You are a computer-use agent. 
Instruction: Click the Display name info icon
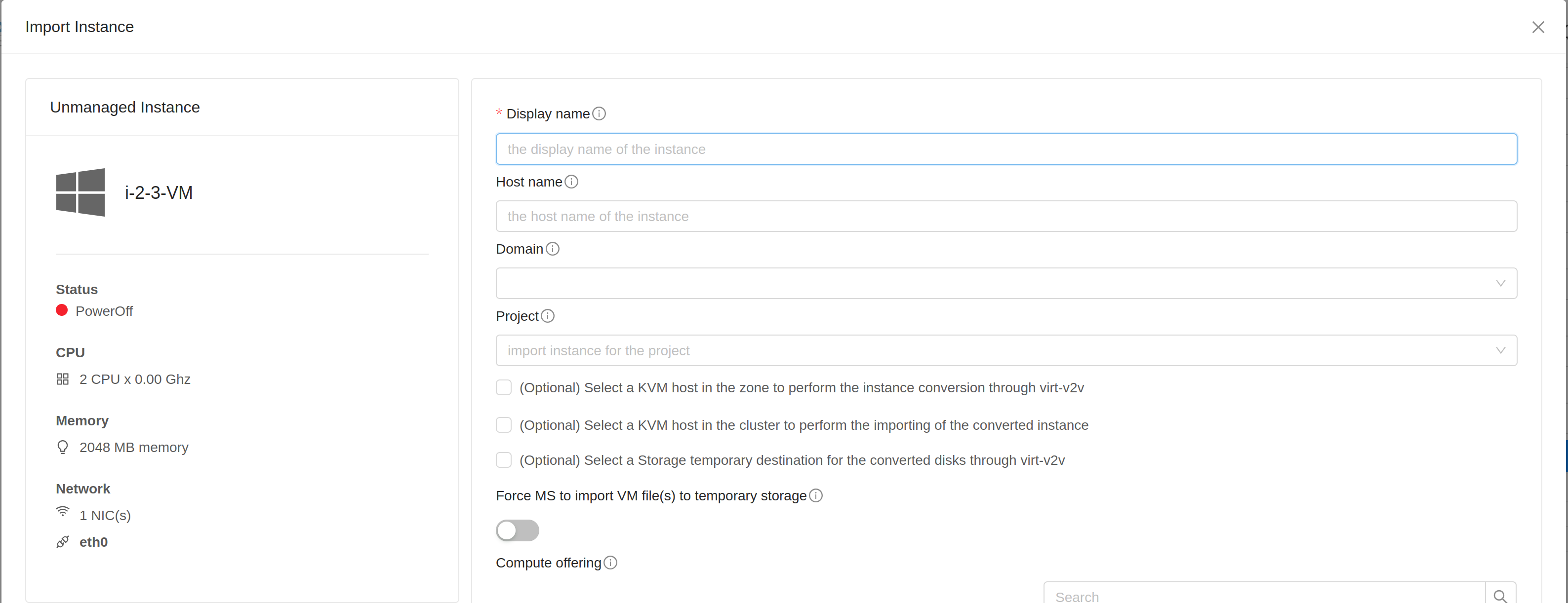(x=599, y=113)
